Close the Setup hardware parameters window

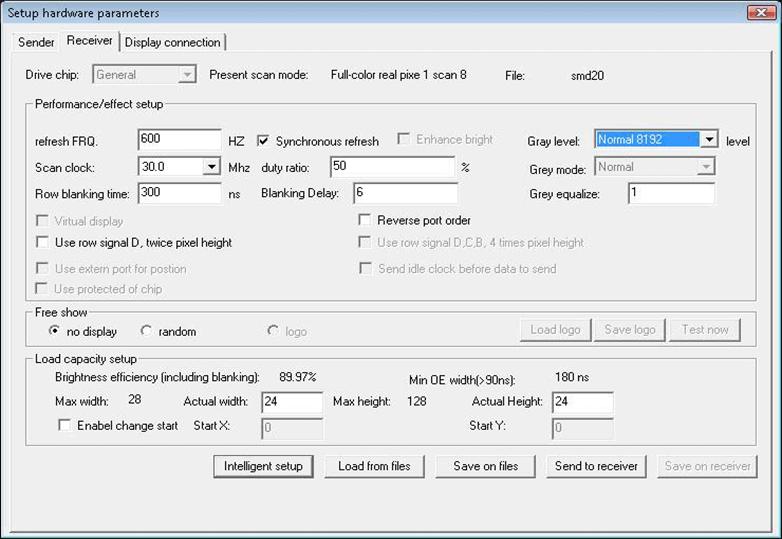761,12
